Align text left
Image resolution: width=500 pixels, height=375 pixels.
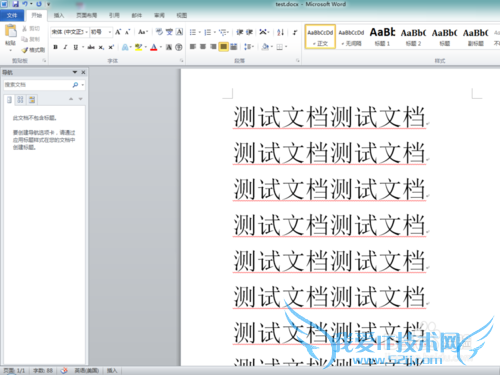point(193,47)
